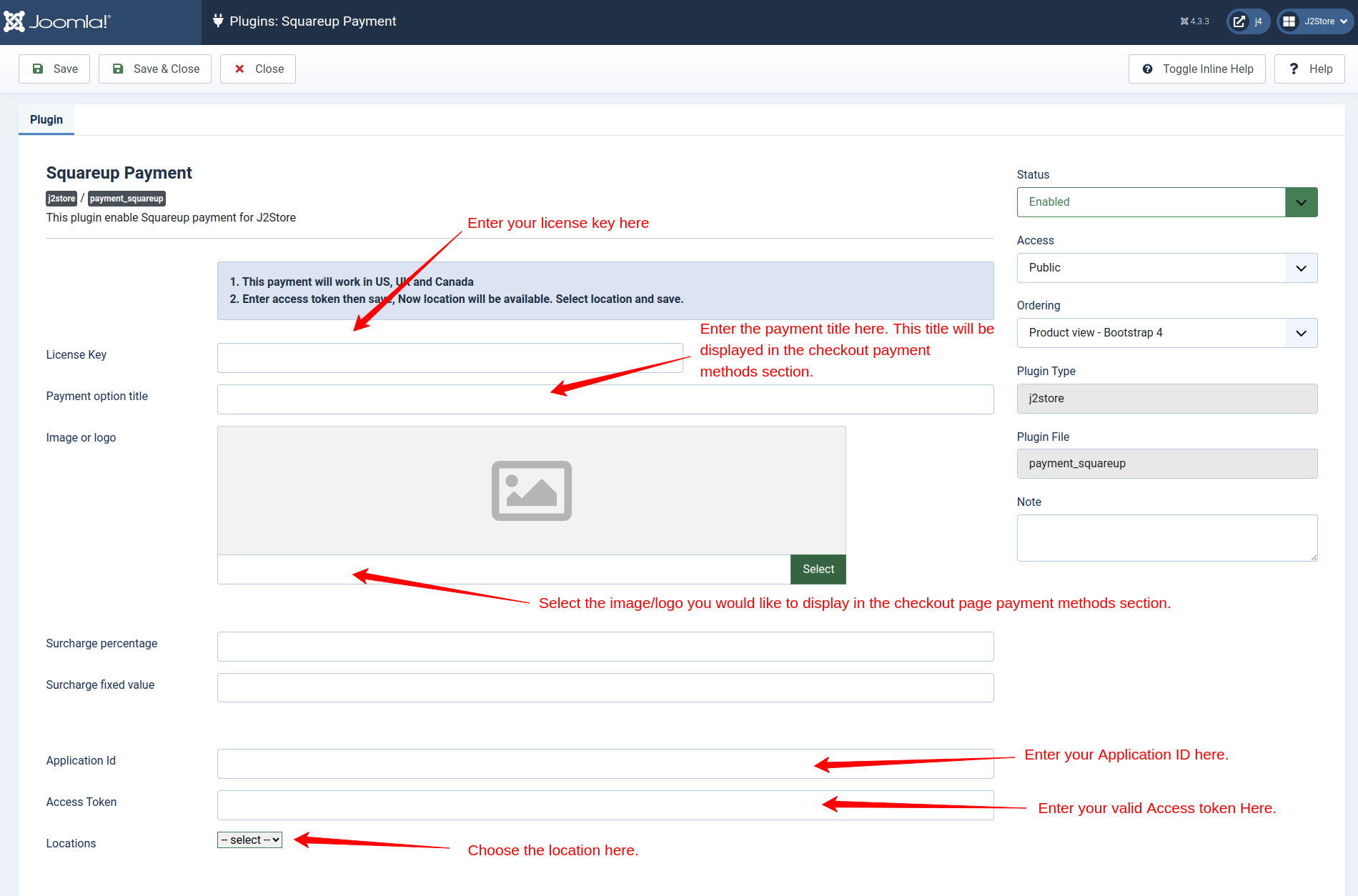The image size is (1358, 896).
Task: Click the Plugin File field payment_squareup
Action: click(x=1167, y=464)
